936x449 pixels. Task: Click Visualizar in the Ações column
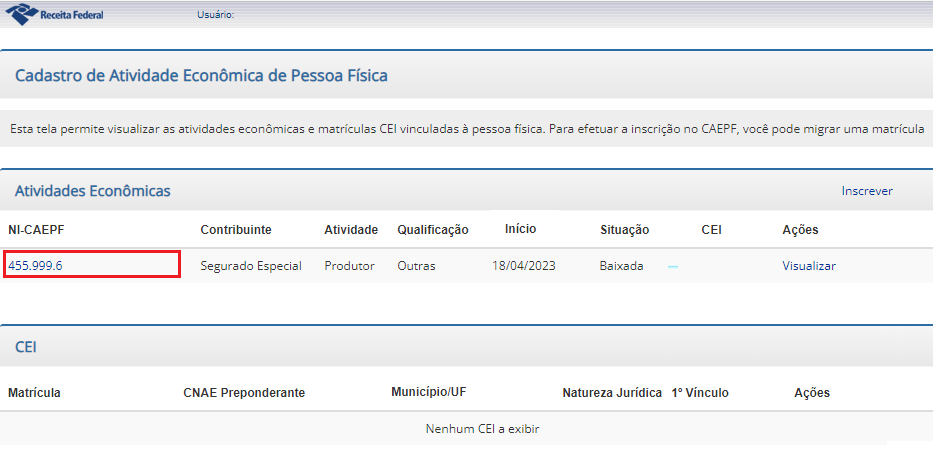[x=809, y=266]
